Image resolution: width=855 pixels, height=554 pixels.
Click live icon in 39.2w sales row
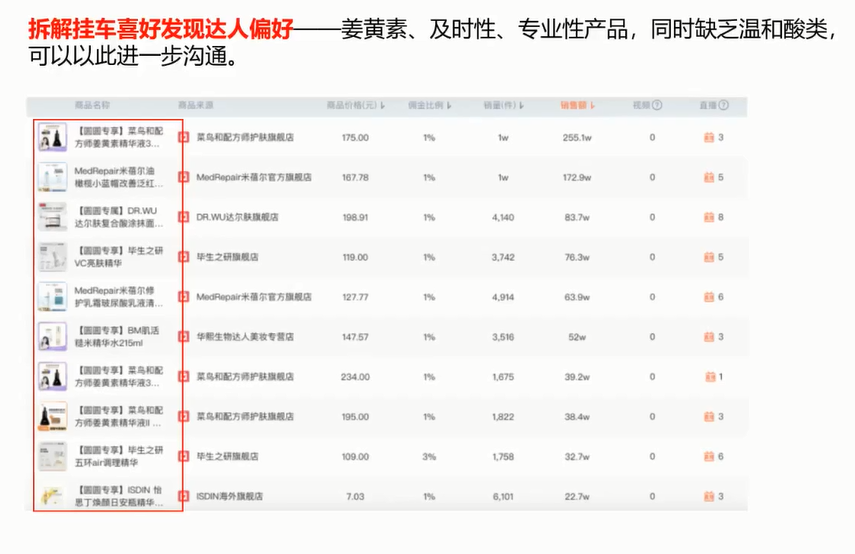pyautogui.click(x=710, y=377)
